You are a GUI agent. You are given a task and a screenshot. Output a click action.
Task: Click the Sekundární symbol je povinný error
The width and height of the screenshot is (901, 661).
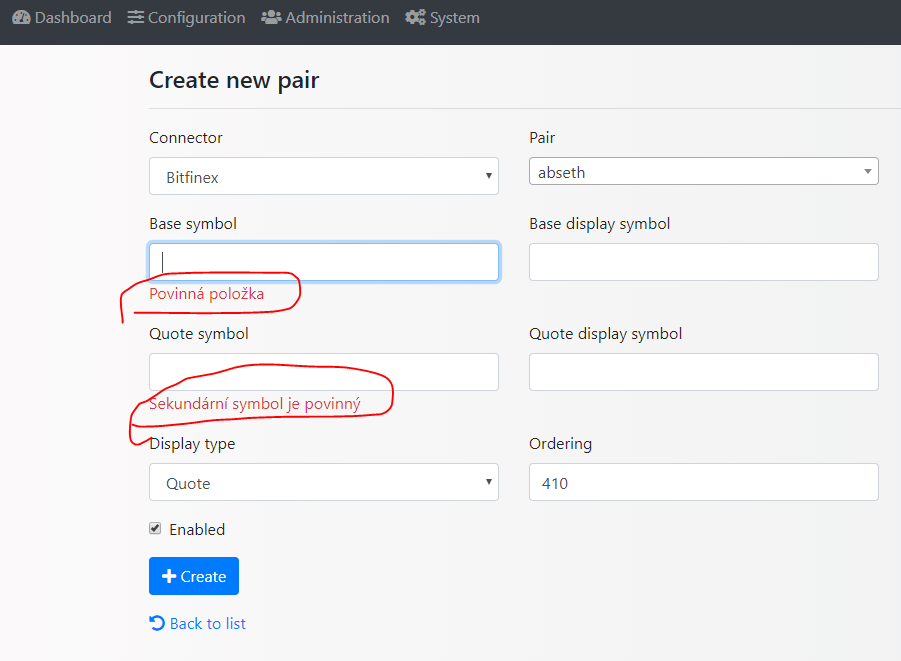tap(255, 404)
